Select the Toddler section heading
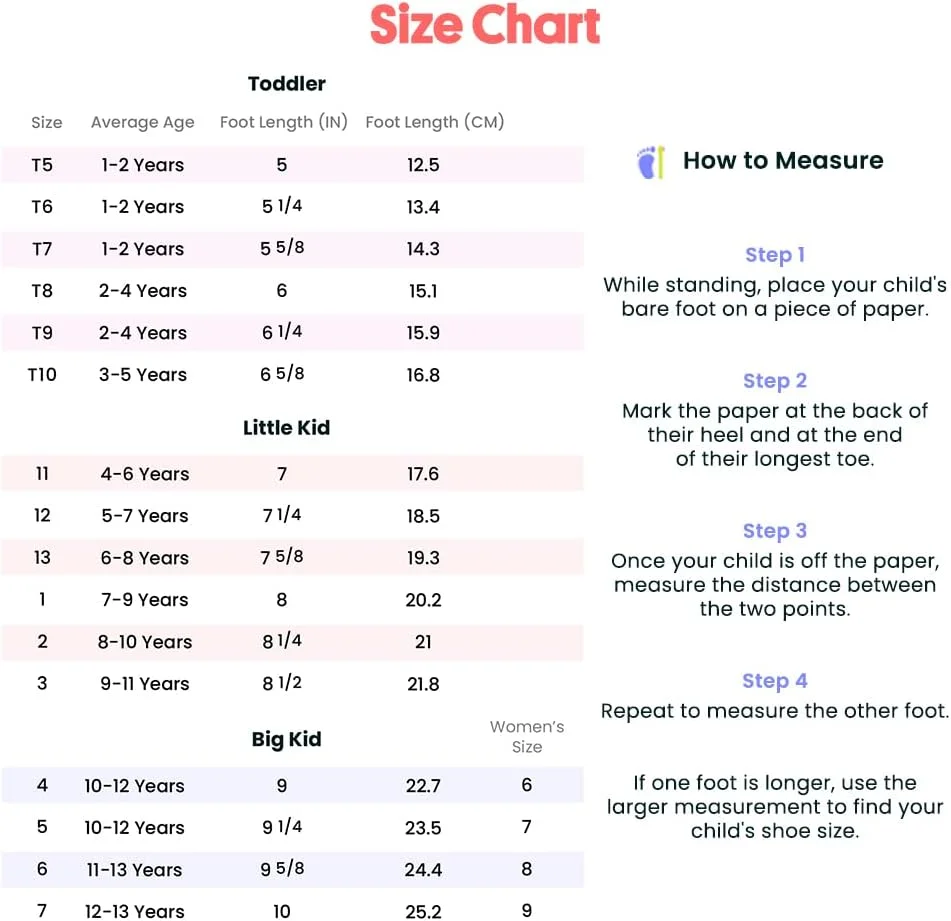 point(287,84)
